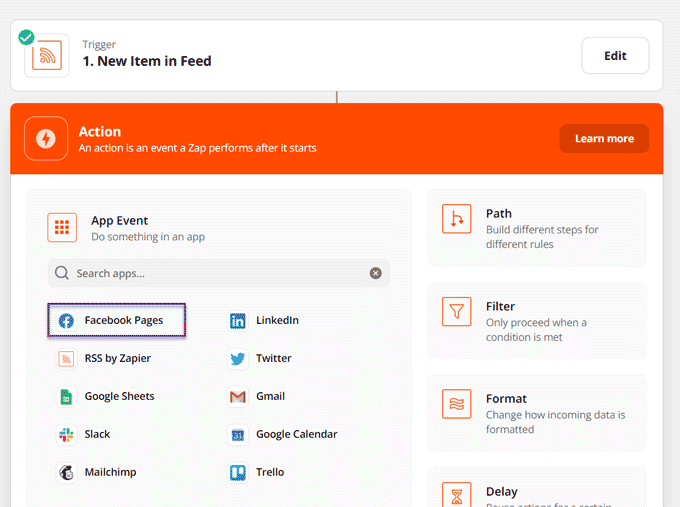Focus the Search apps input field
This screenshot has width=680, height=507.
pyautogui.click(x=219, y=273)
